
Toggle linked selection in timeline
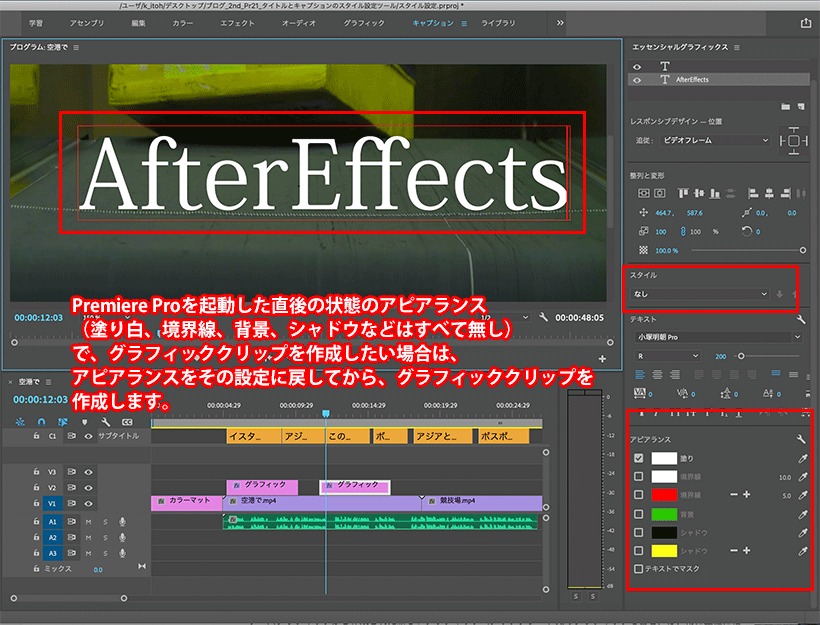(63, 422)
